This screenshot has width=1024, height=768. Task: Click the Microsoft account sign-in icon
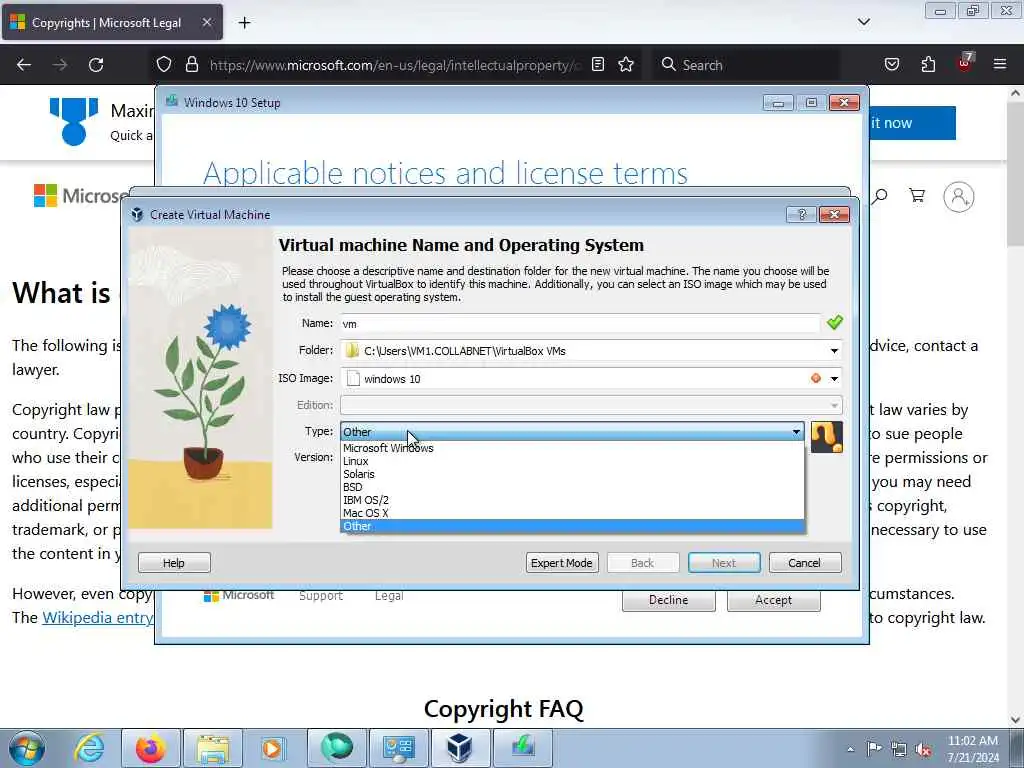(959, 197)
